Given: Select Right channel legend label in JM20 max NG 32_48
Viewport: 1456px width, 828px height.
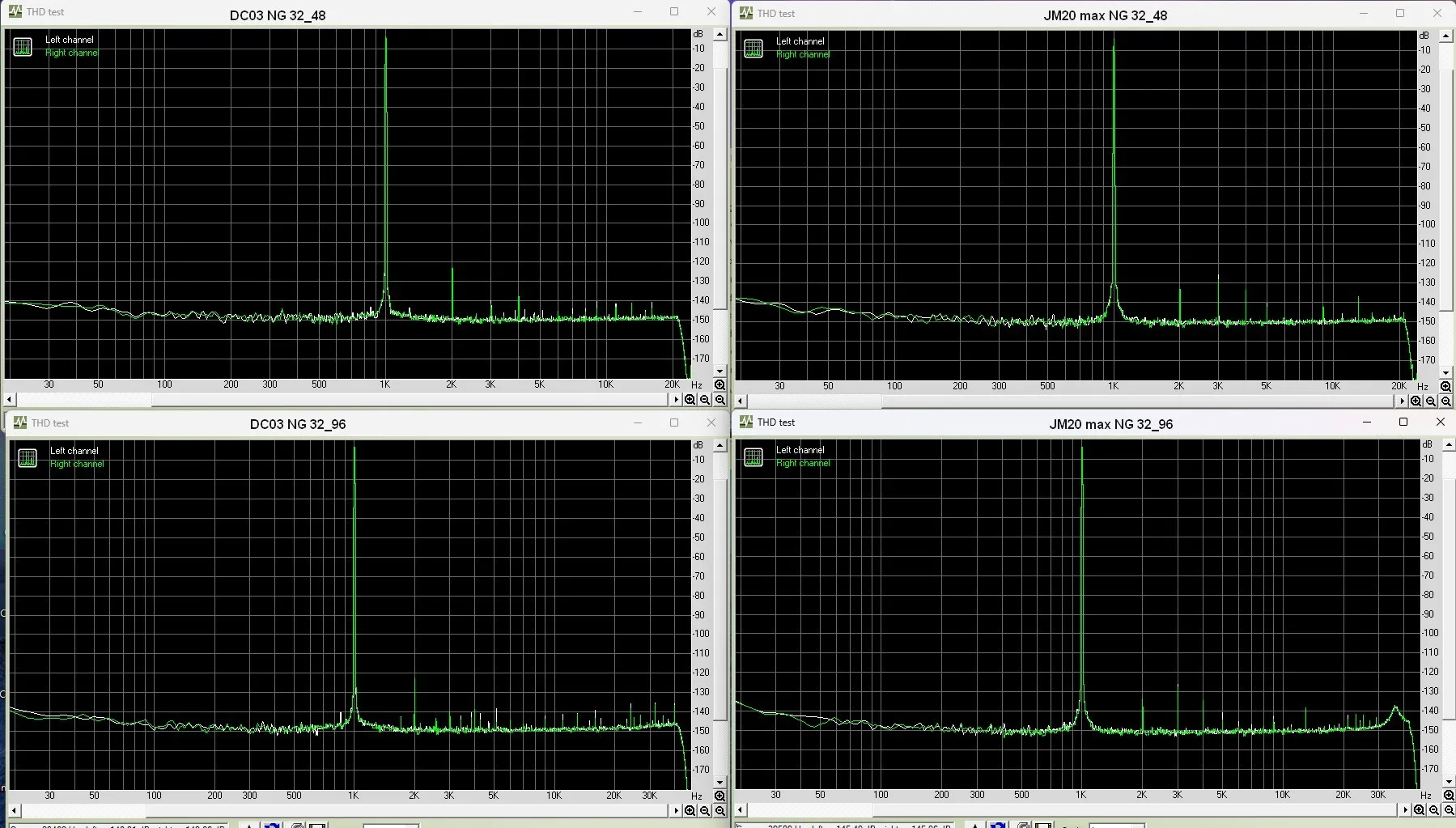Looking at the screenshot, I should coord(802,54).
